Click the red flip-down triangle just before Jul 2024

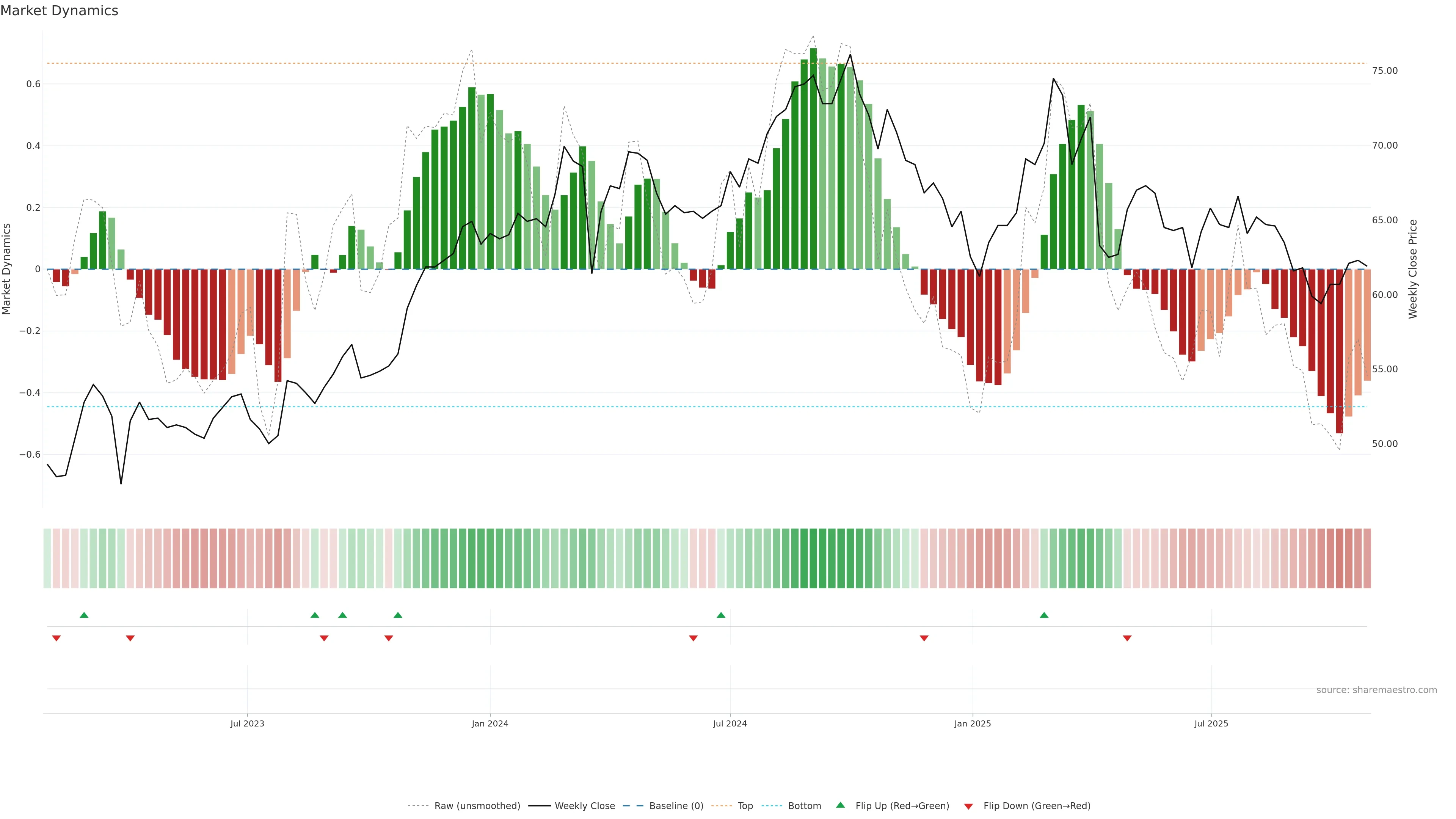(693, 638)
